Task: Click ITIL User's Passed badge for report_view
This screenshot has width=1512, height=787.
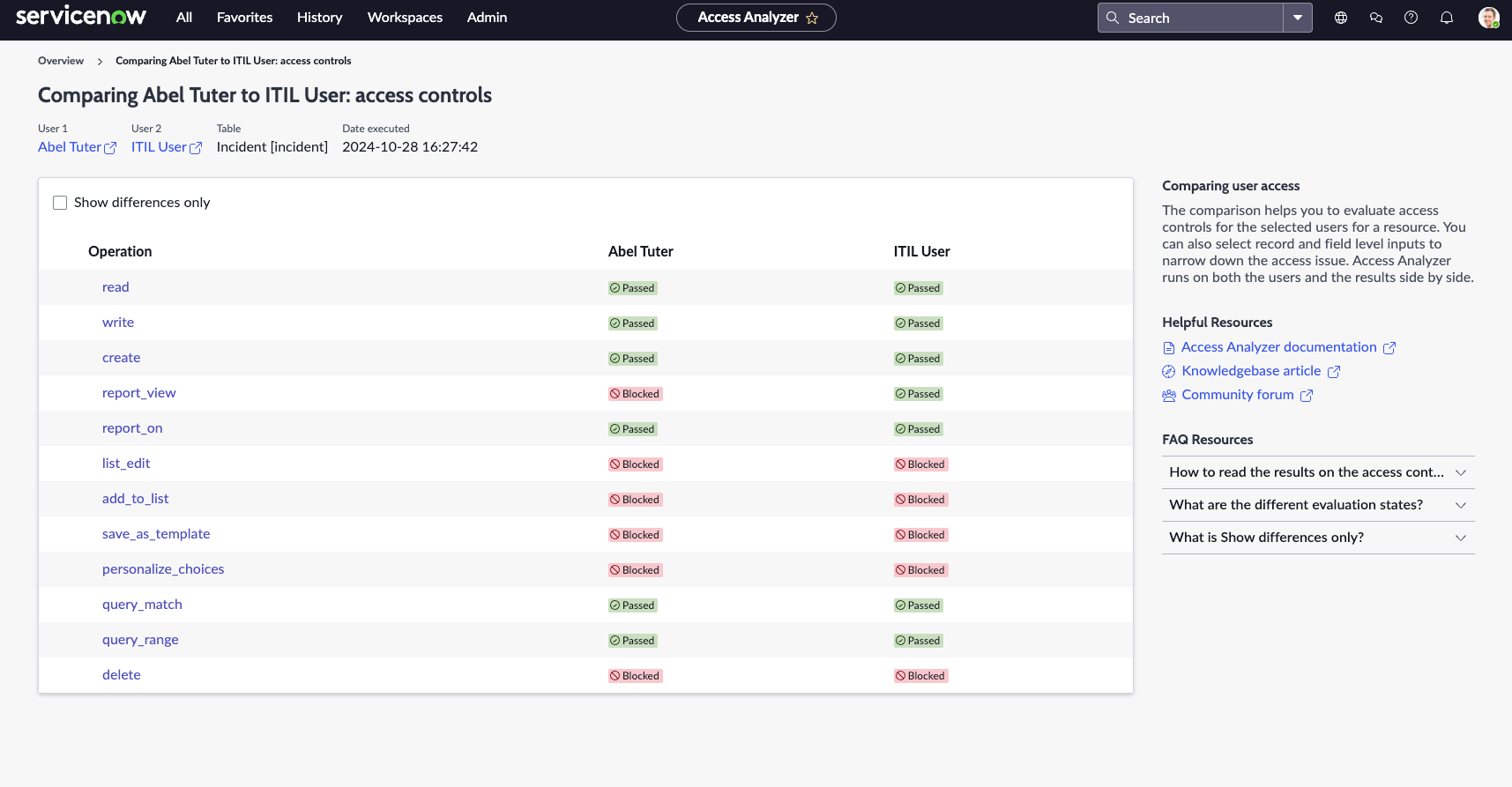Action: [x=918, y=394]
